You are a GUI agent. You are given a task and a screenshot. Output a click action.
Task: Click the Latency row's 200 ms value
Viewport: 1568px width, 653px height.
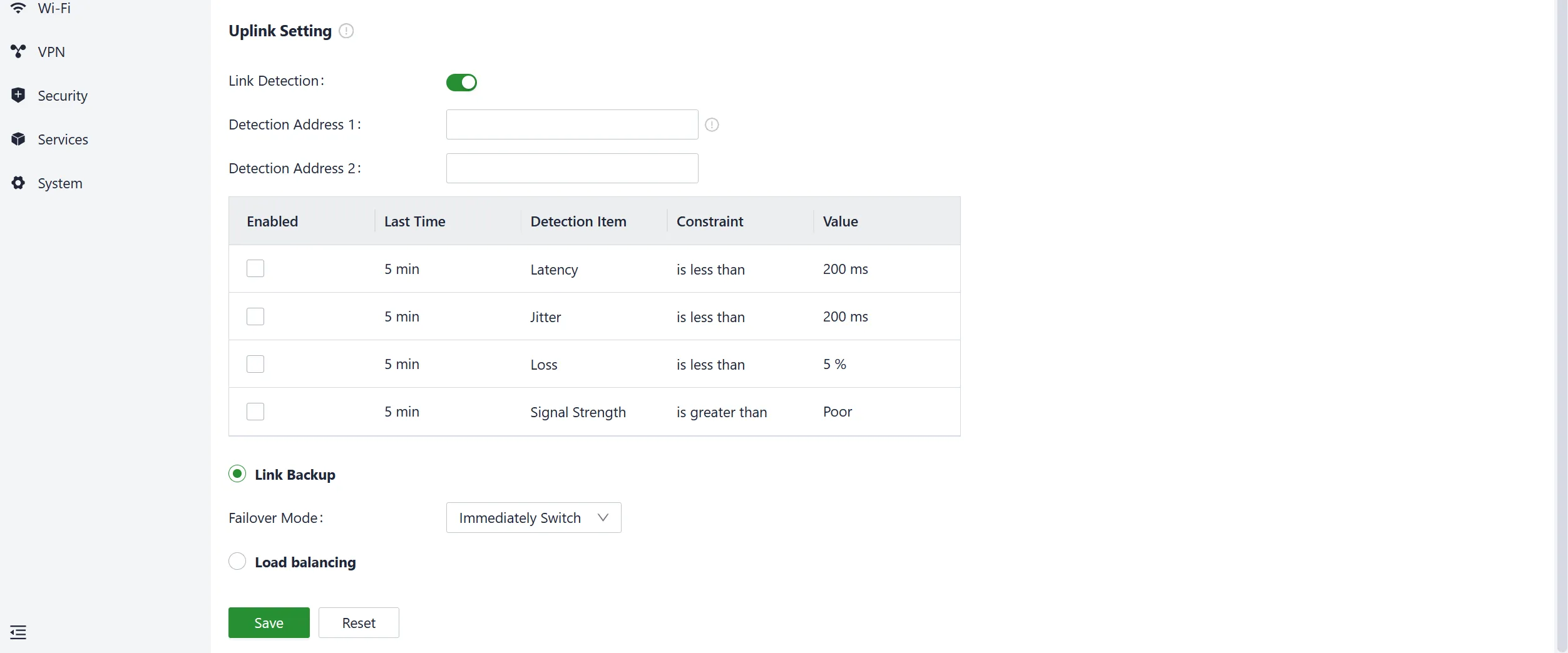click(846, 269)
